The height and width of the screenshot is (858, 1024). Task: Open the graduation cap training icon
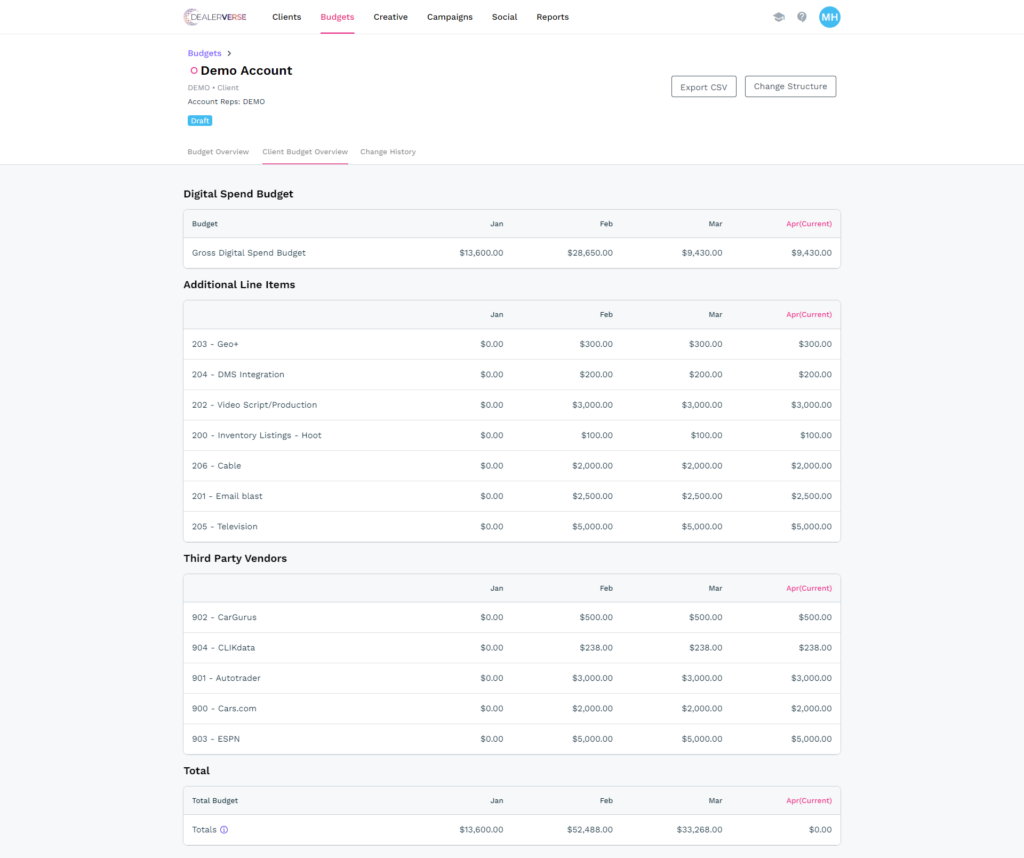(779, 17)
